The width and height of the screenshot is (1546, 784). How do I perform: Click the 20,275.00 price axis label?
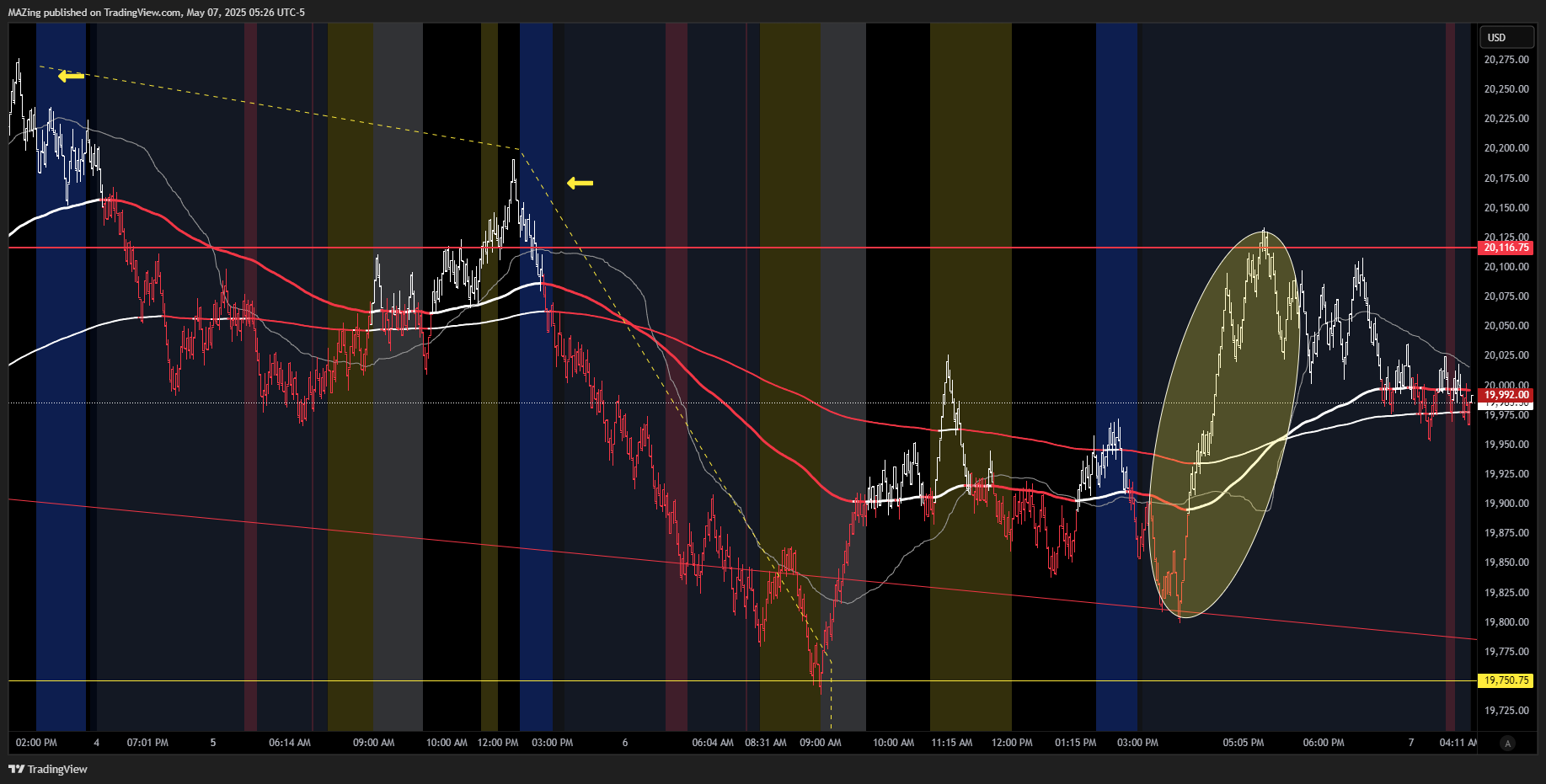(x=1506, y=60)
